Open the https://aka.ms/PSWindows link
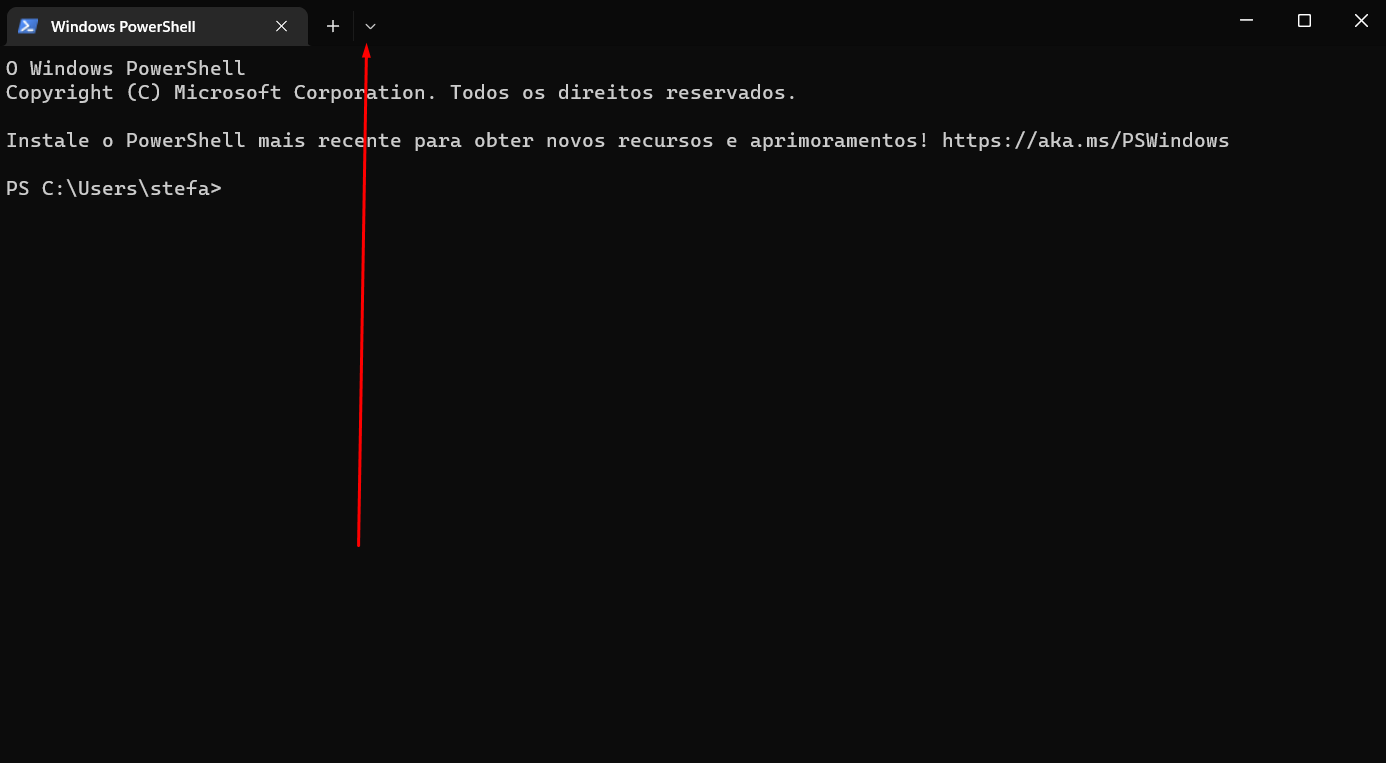The image size is (1386, 763). (1085, 140)
